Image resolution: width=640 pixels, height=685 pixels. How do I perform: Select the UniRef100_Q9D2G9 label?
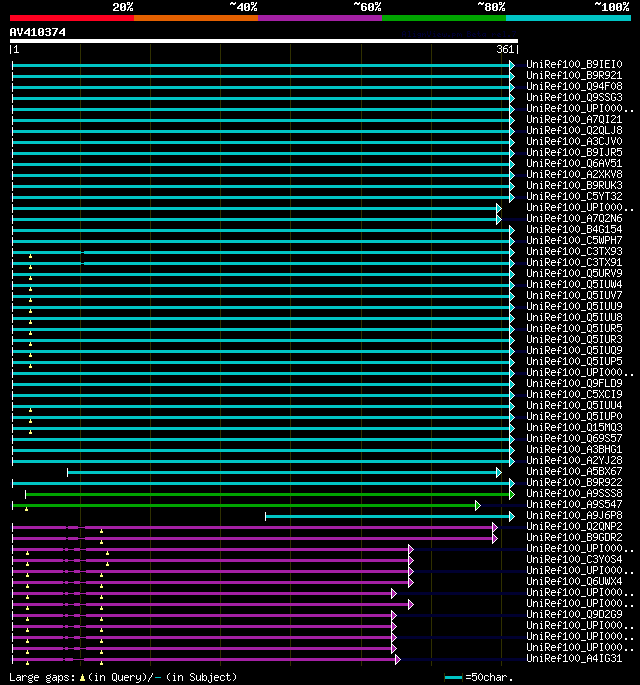pos(574,614)
